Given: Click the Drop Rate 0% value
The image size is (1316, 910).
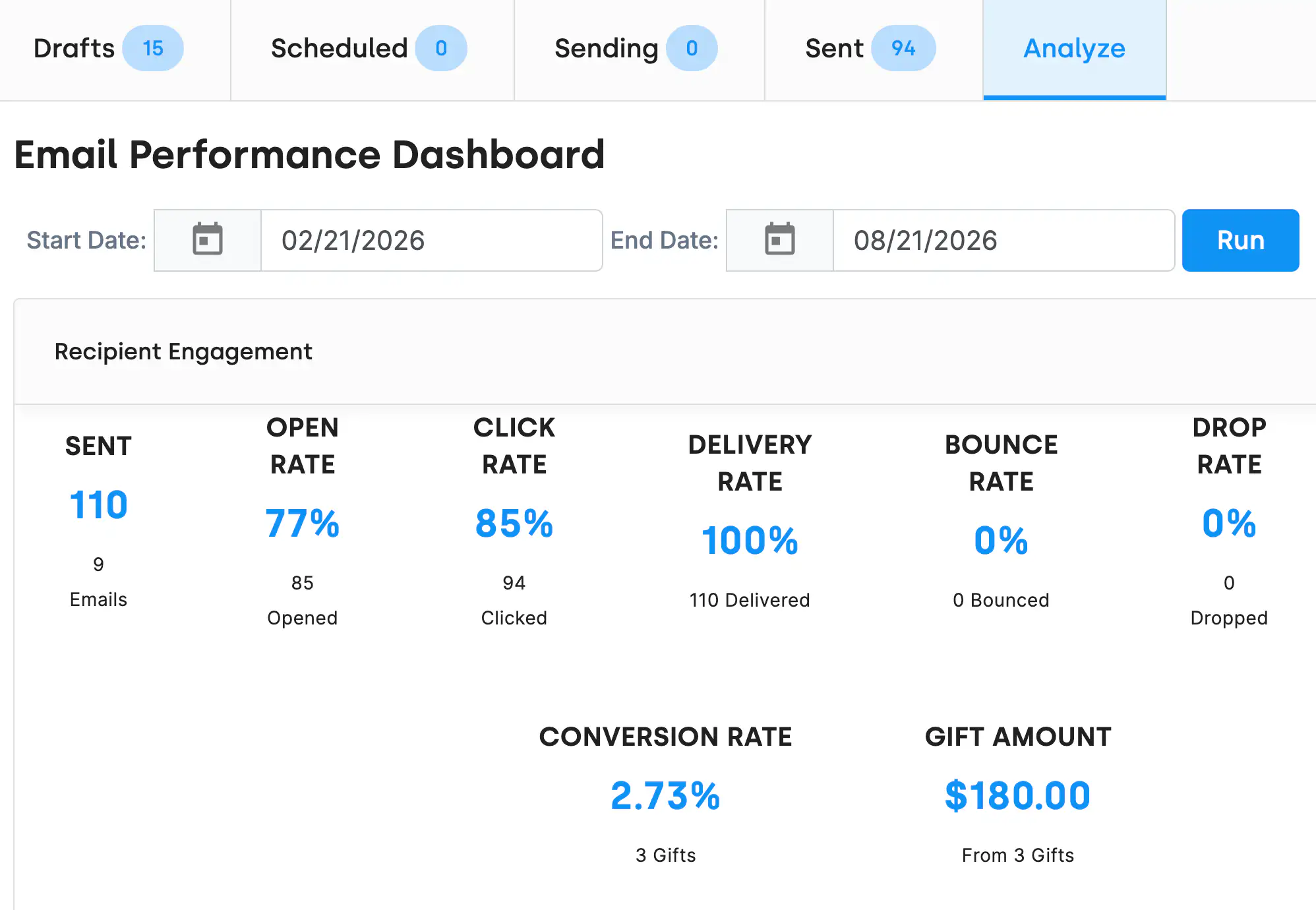Looking at the screenshot, I should click(x=1229, y=524).
